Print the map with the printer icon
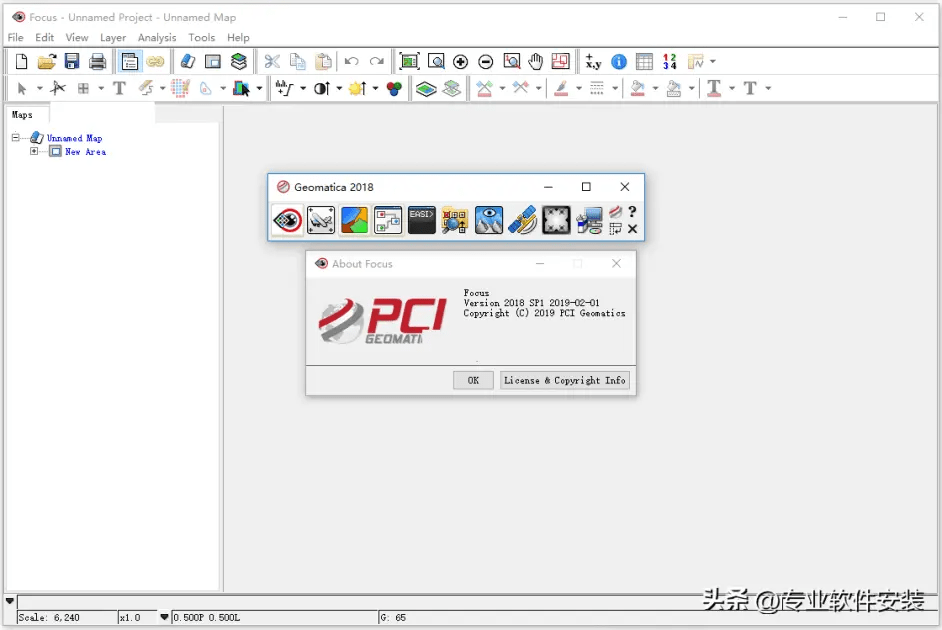This screenshot has height=630, width=942. coord(97,61)
